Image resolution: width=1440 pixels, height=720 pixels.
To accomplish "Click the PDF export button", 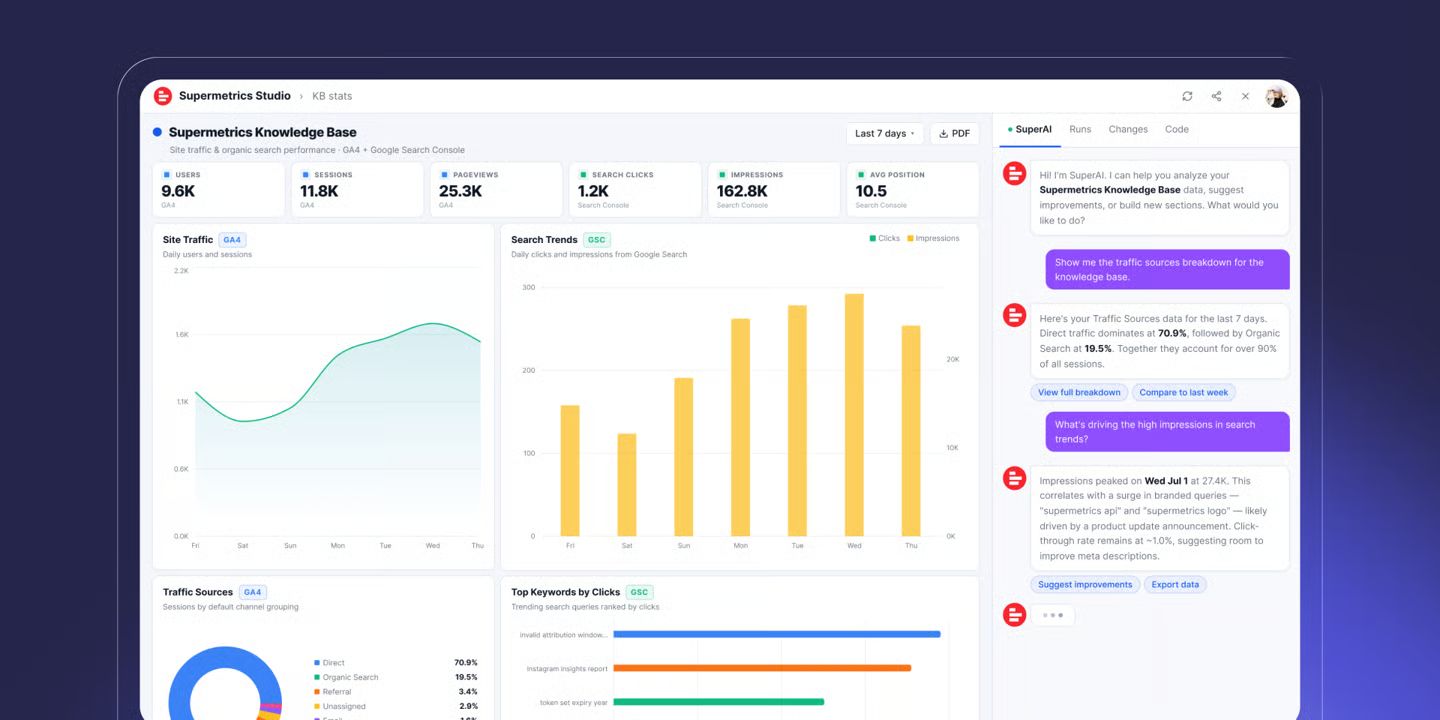I will [x=955, y=133].
